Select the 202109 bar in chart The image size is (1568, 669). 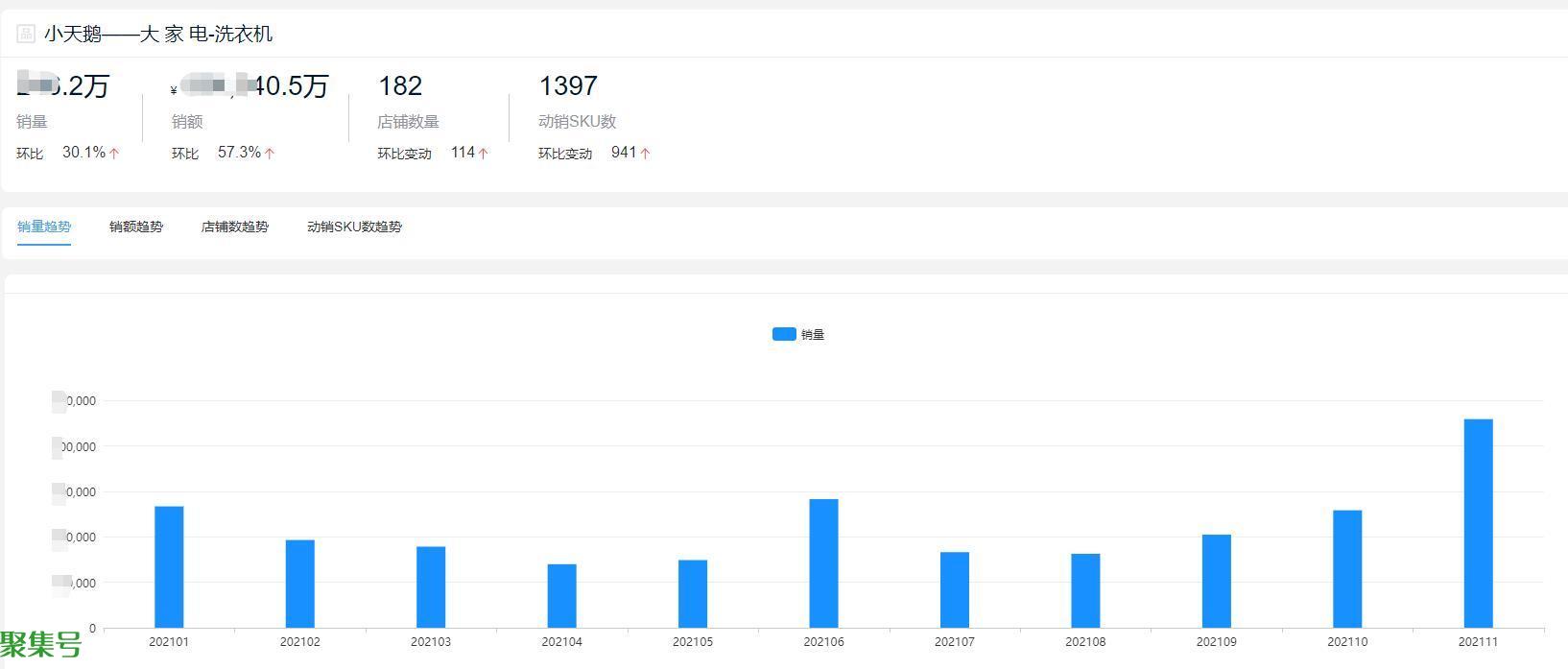pyautogui.click(x=1217, y=582)
